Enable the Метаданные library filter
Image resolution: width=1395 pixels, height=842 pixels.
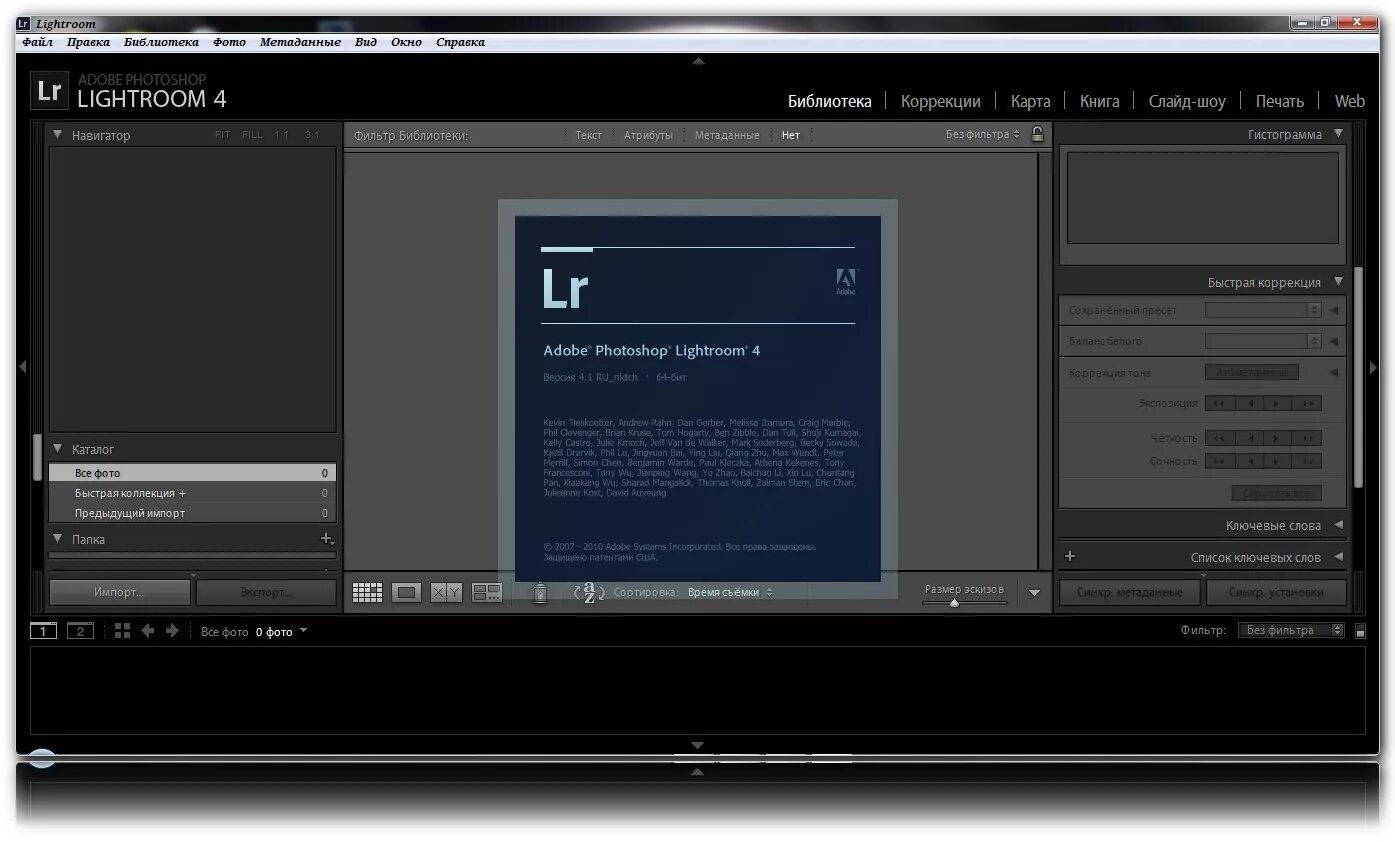[x=727, y=135]
